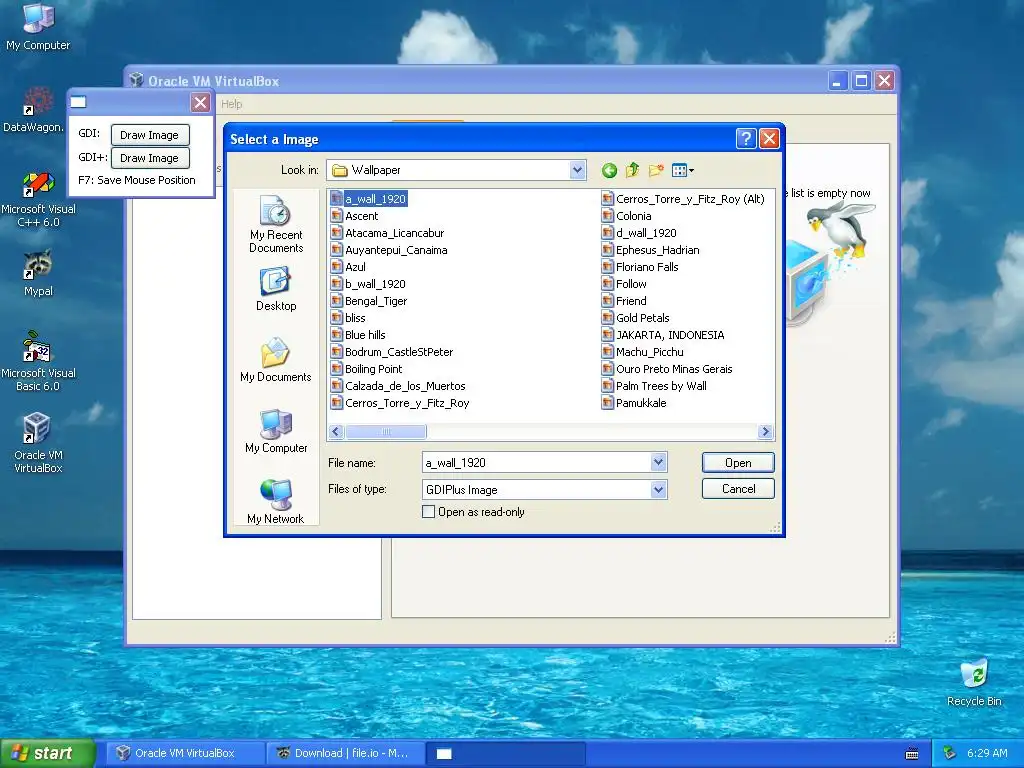This screenshot has width=1024, height=768.
Task: Open the View Menu icon in dialog toolbar
Action: [682, 170]
